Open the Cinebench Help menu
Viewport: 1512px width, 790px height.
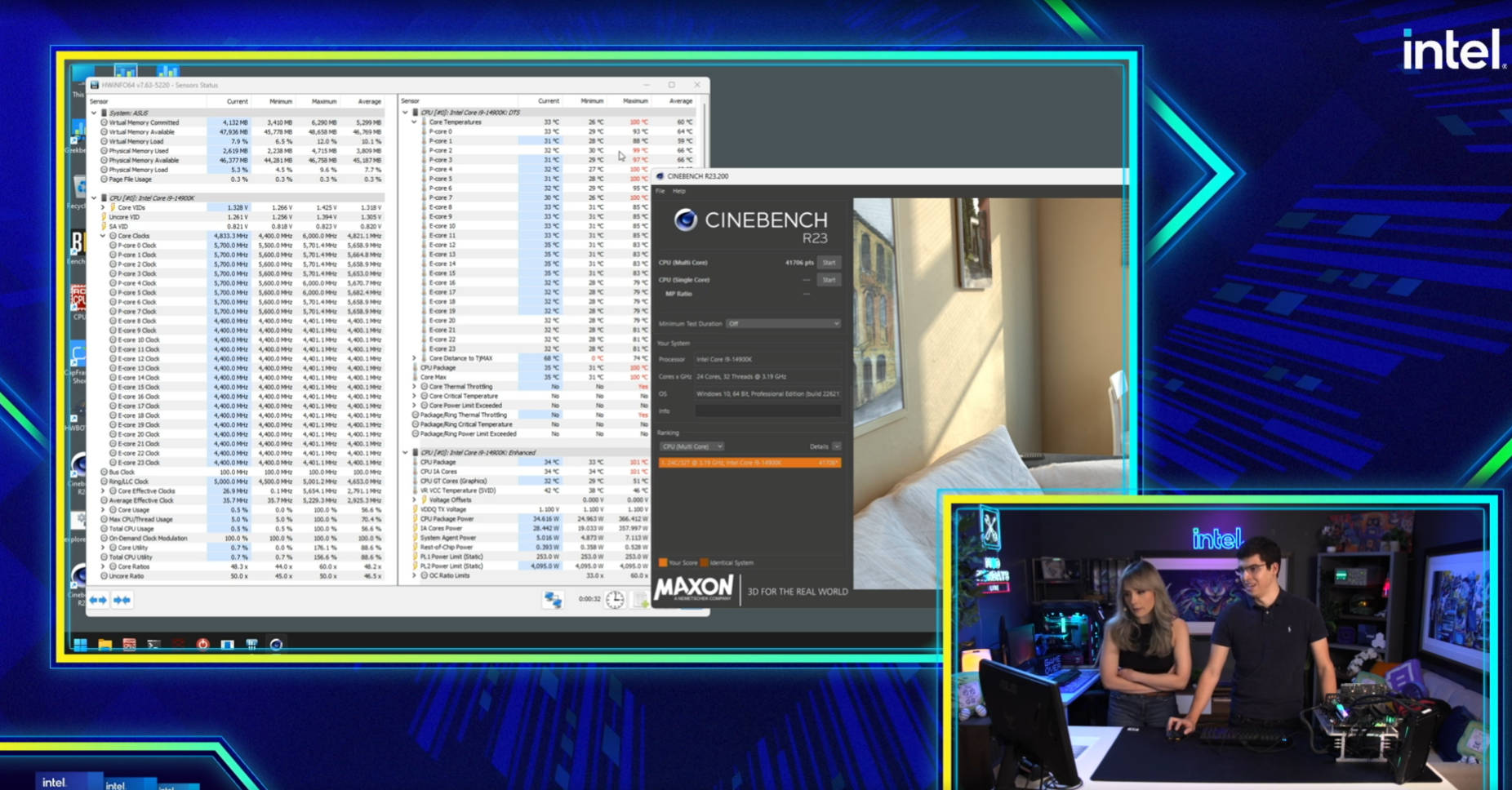coord(679,191)
